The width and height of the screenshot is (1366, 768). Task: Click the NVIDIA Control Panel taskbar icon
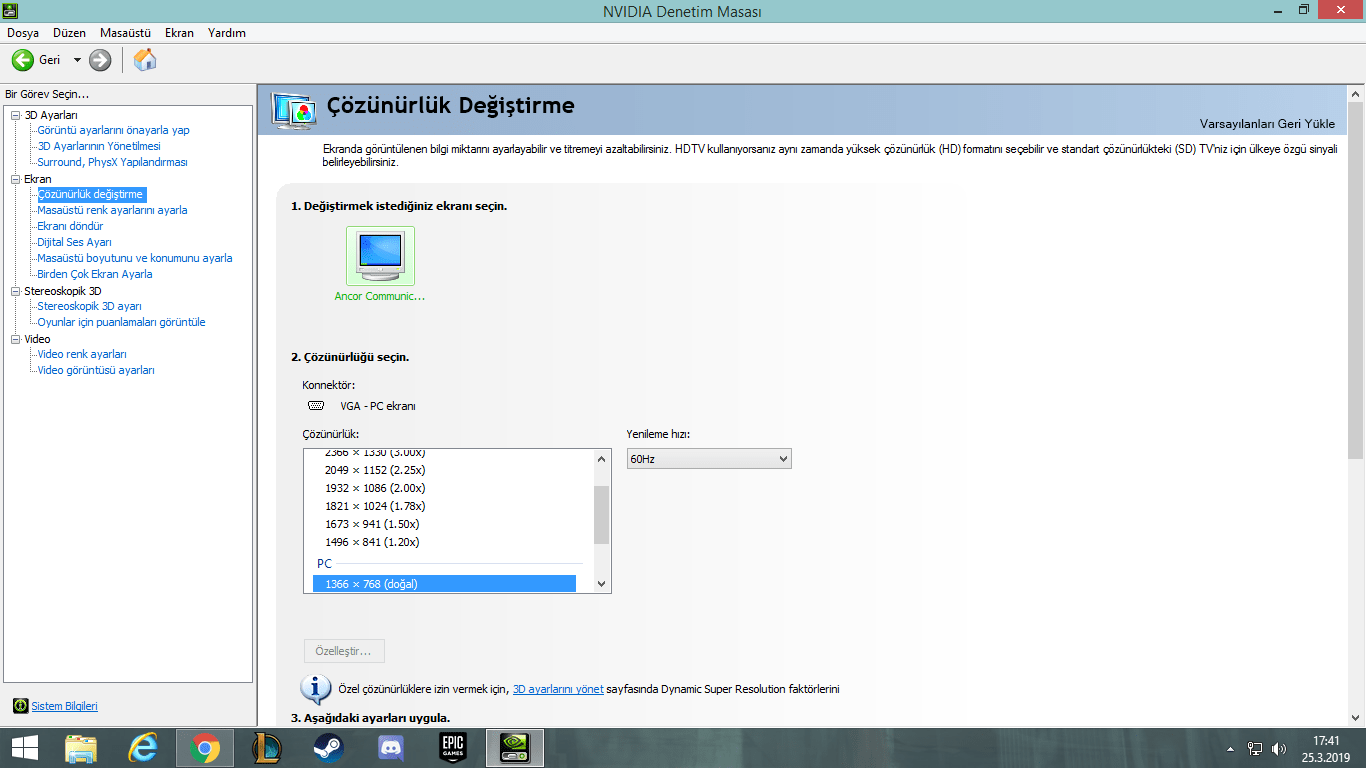(x=515, y=748)
